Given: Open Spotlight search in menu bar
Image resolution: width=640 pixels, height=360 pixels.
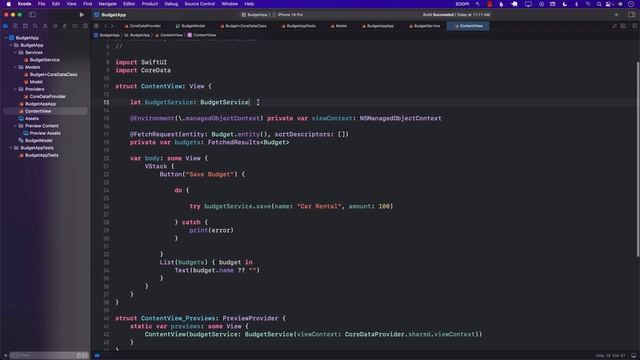Looking at the screenshot, I should (599, 4).
